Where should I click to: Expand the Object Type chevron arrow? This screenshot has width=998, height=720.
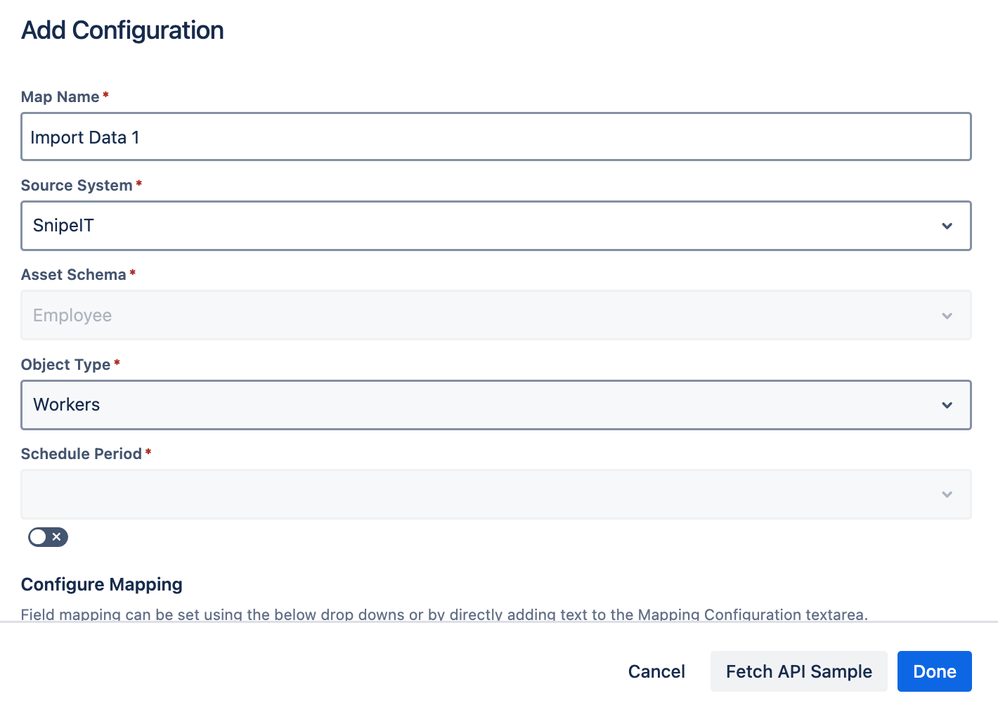pyautogui.click(x=946, y=405)
